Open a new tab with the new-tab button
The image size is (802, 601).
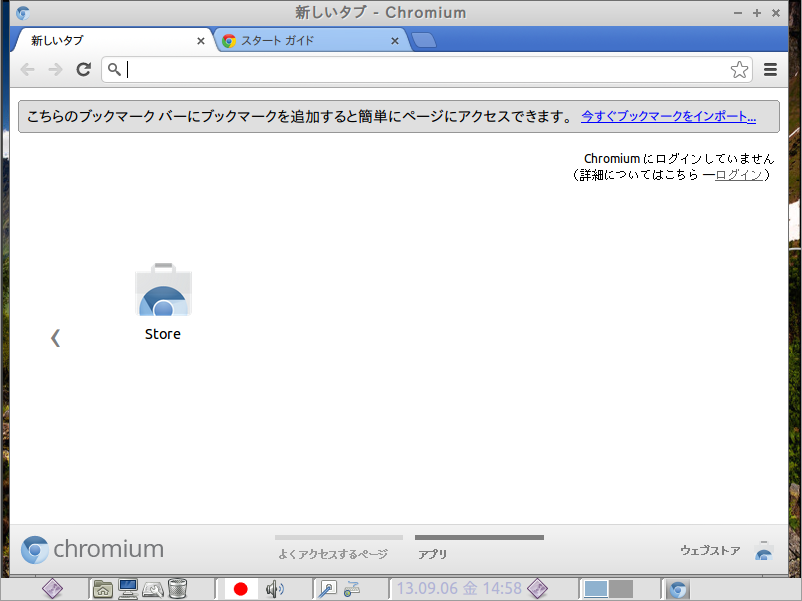pyautogui.click(x=424, y=40)
